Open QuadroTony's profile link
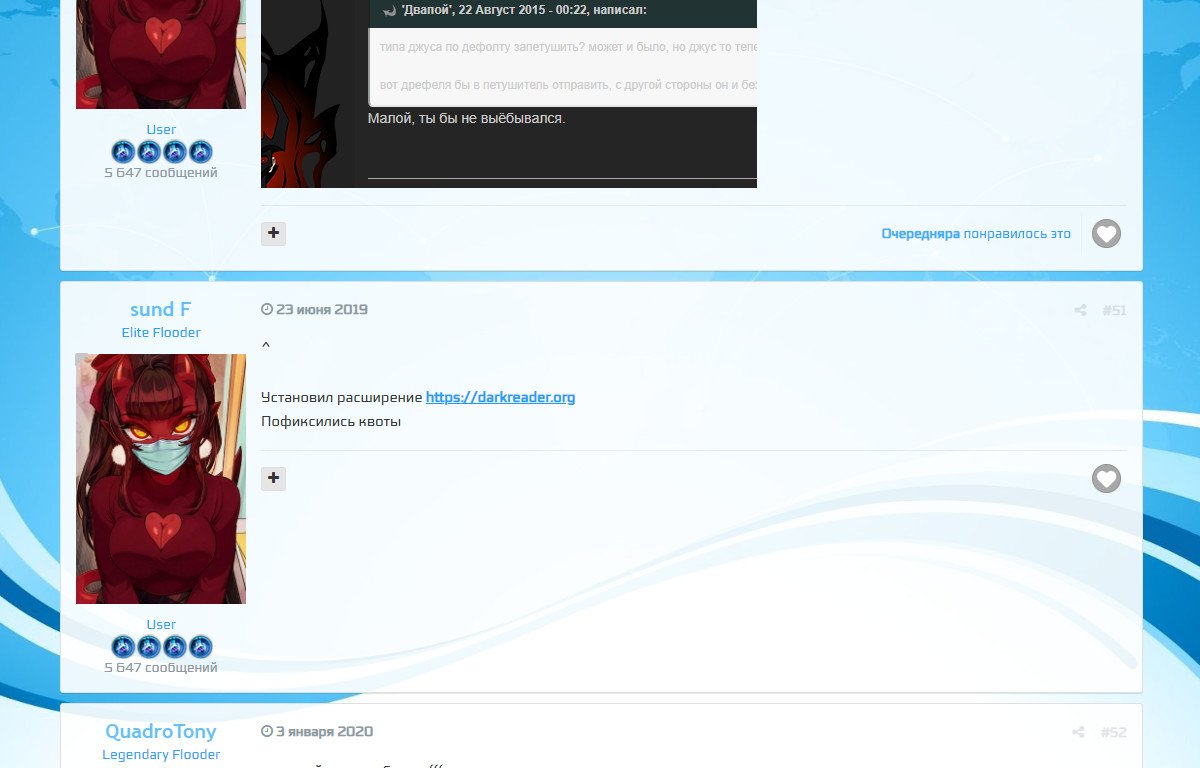The height and width of the screenshot is (768, 1200). (160, 732)
